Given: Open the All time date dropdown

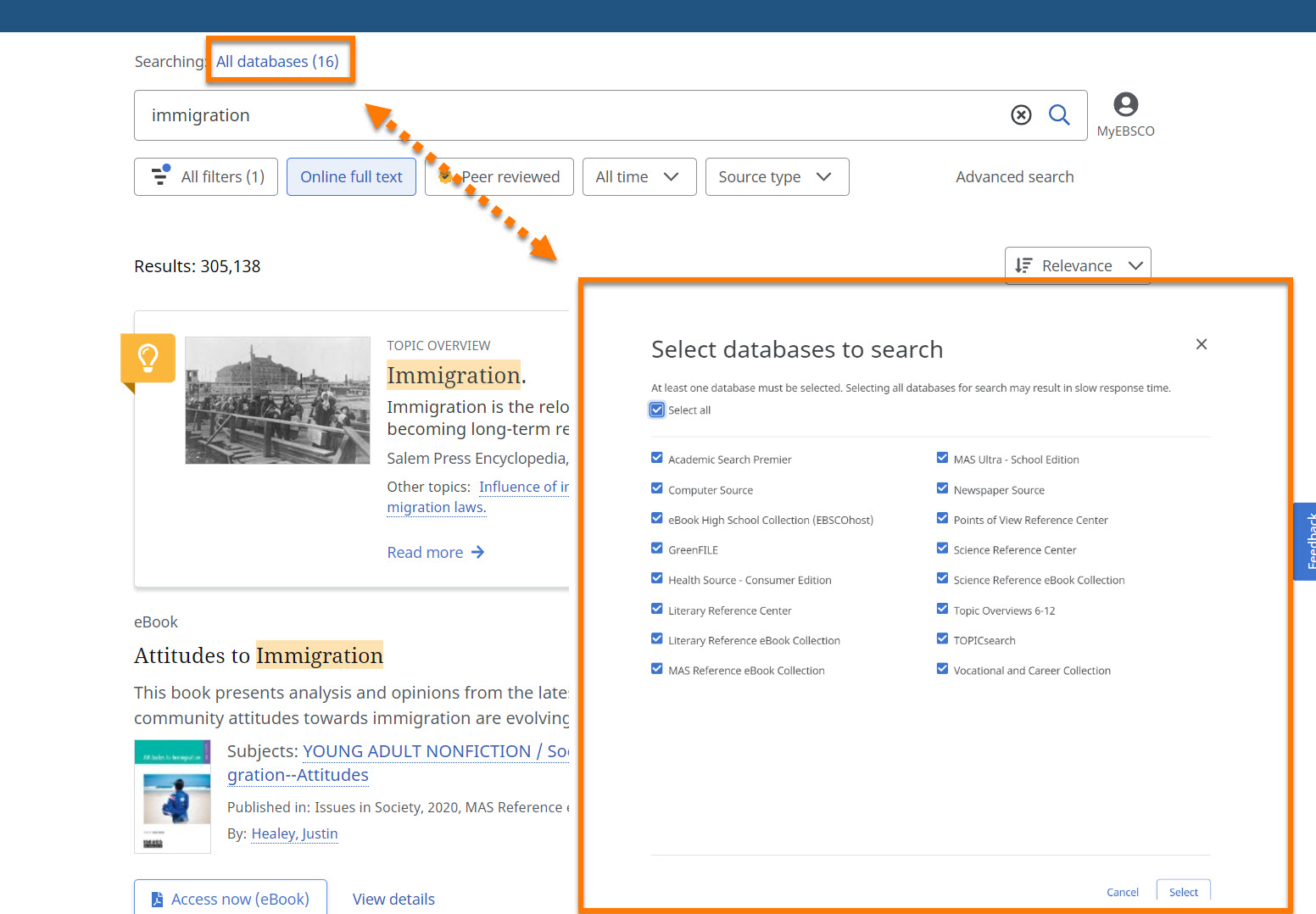Looking at the screenshot, I should tap(639, 176).
